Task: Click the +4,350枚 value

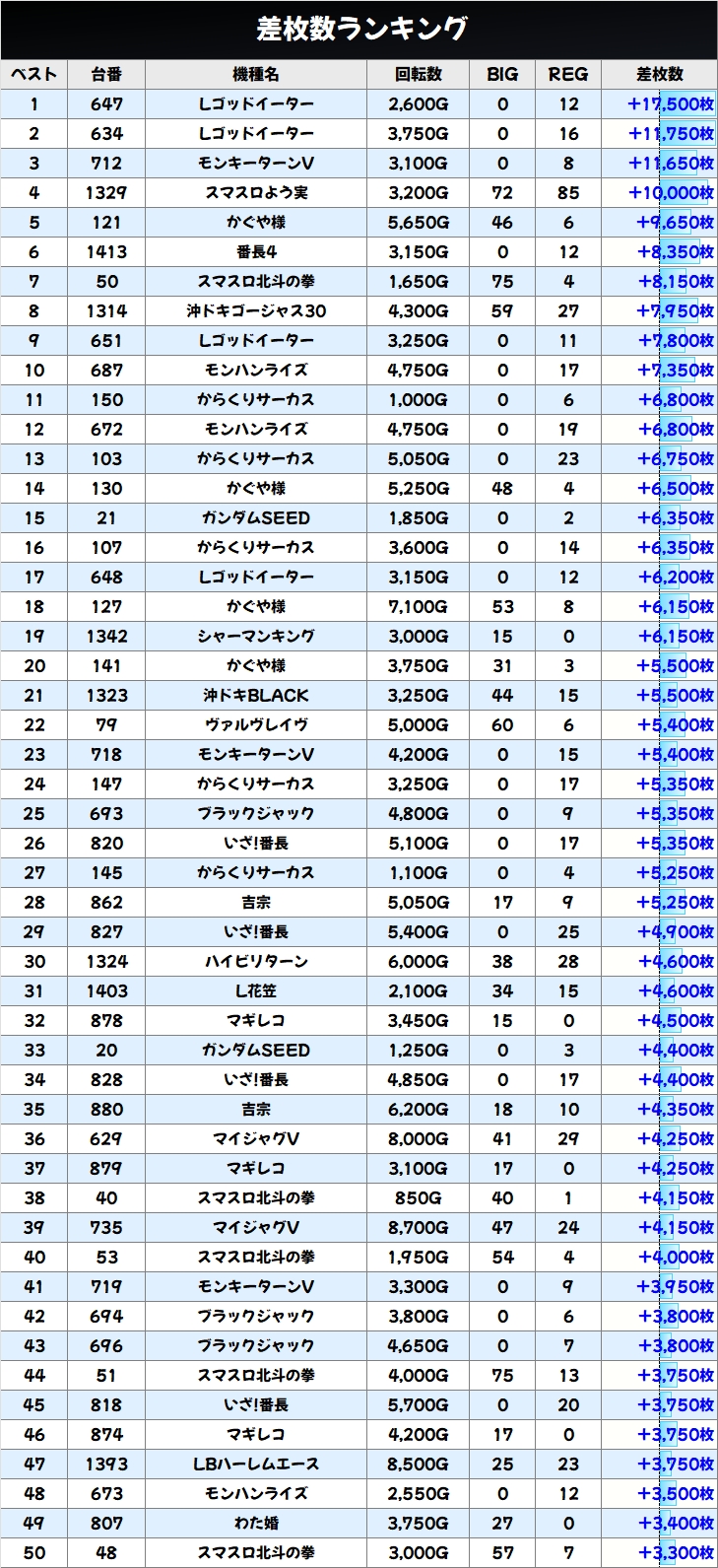Action: (676, 1109)
